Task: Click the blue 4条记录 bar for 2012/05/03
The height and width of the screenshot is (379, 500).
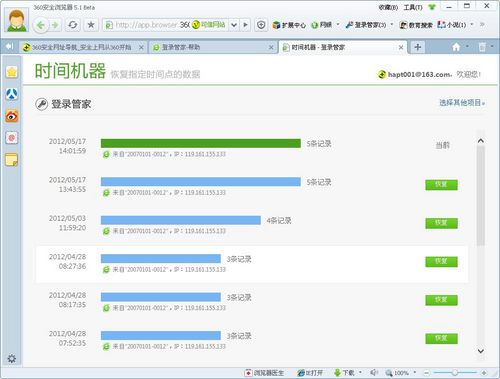Action: (x=181, y=220)
